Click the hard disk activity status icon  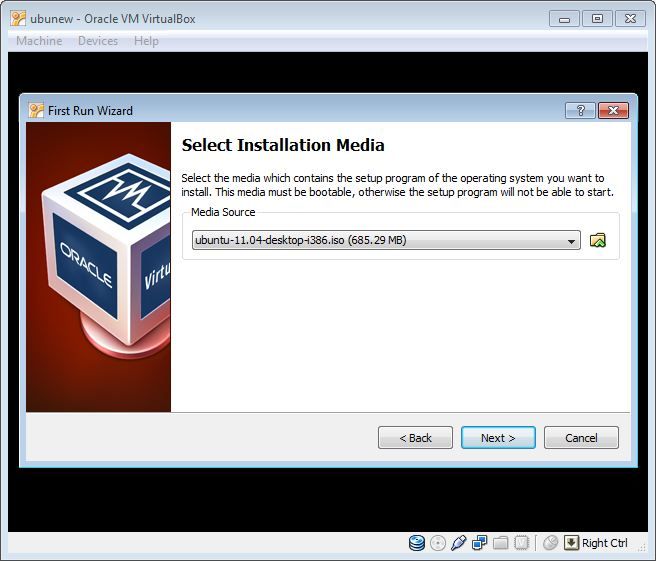tap(417, 543)
